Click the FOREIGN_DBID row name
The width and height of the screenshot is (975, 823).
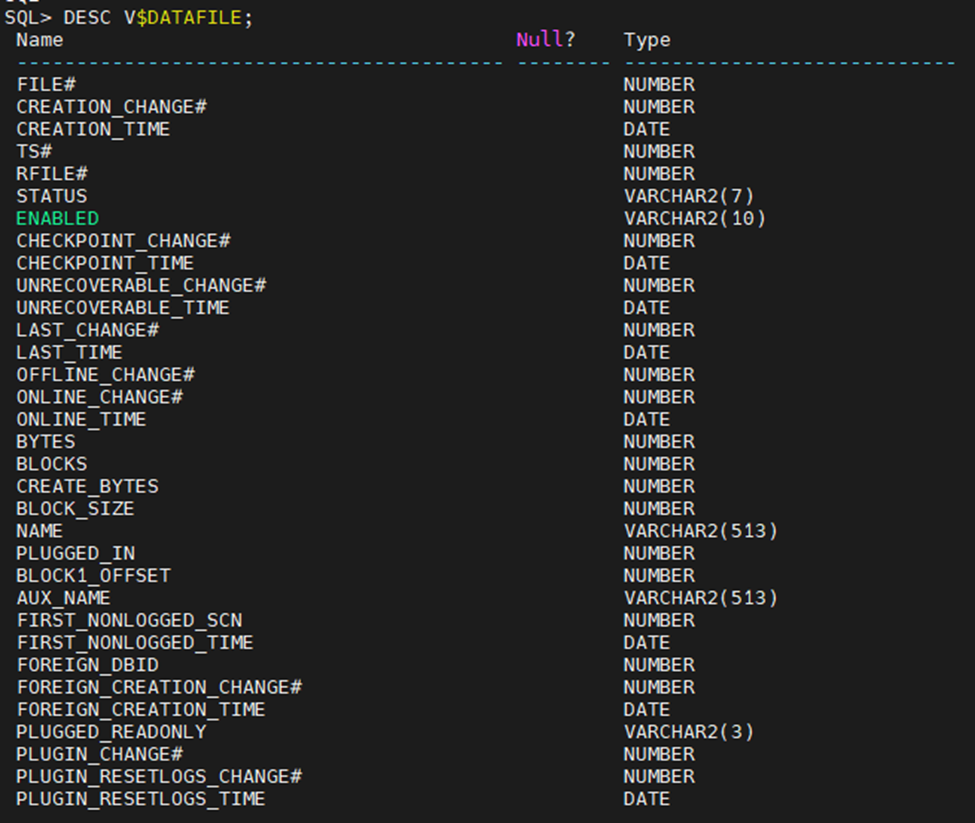tap(88, 666)
